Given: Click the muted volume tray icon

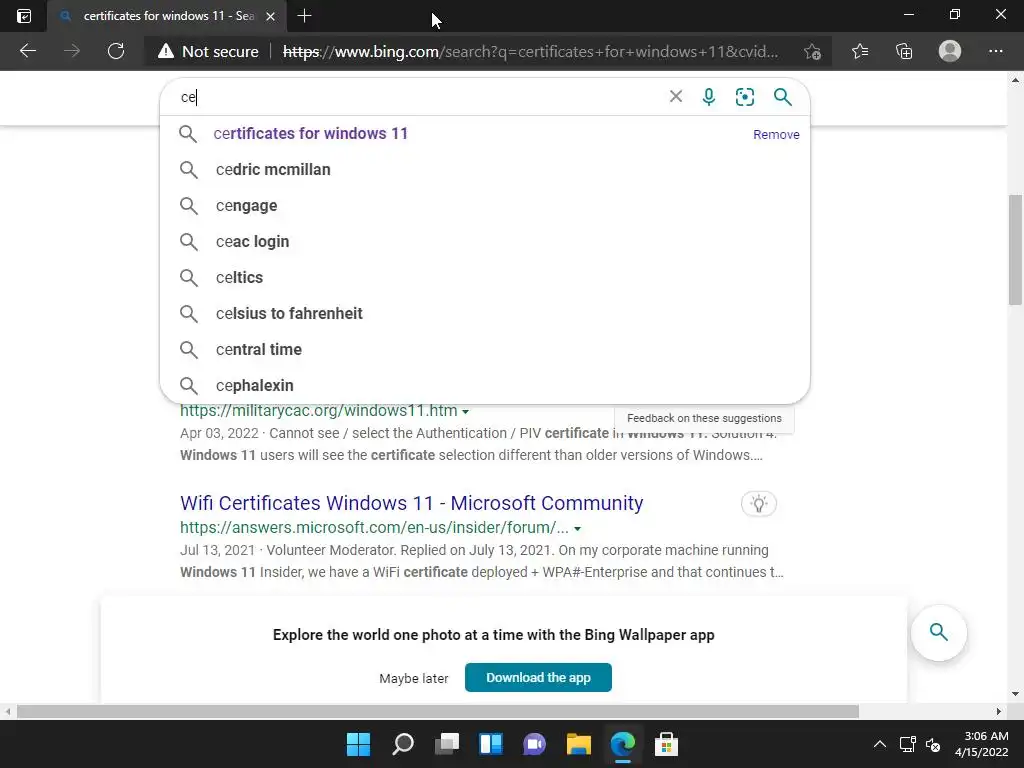Looking at the screenshot, I should [x=933, y=744].
